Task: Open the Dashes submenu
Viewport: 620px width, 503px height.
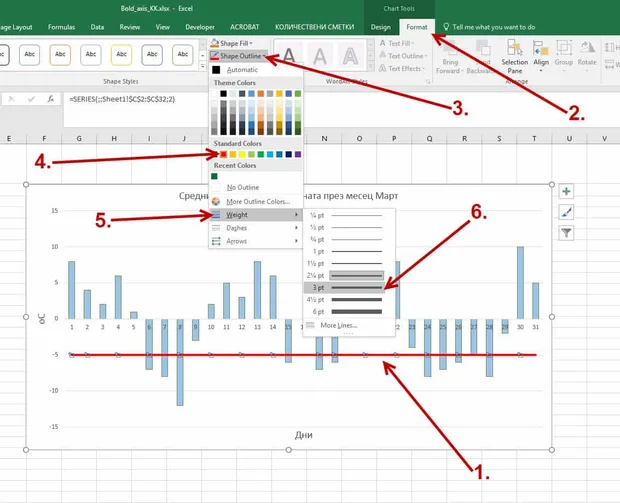Action: (255, 228)
